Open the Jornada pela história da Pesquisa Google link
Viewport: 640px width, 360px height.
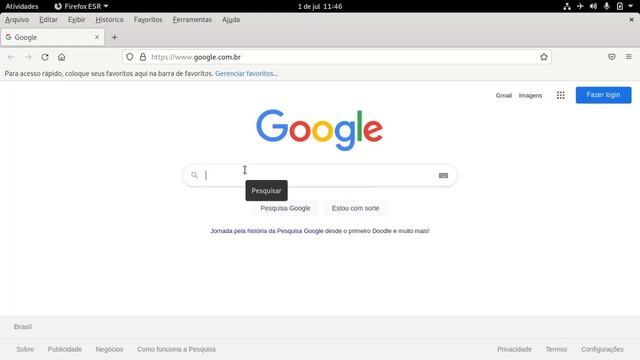click(x=267, y=231)
